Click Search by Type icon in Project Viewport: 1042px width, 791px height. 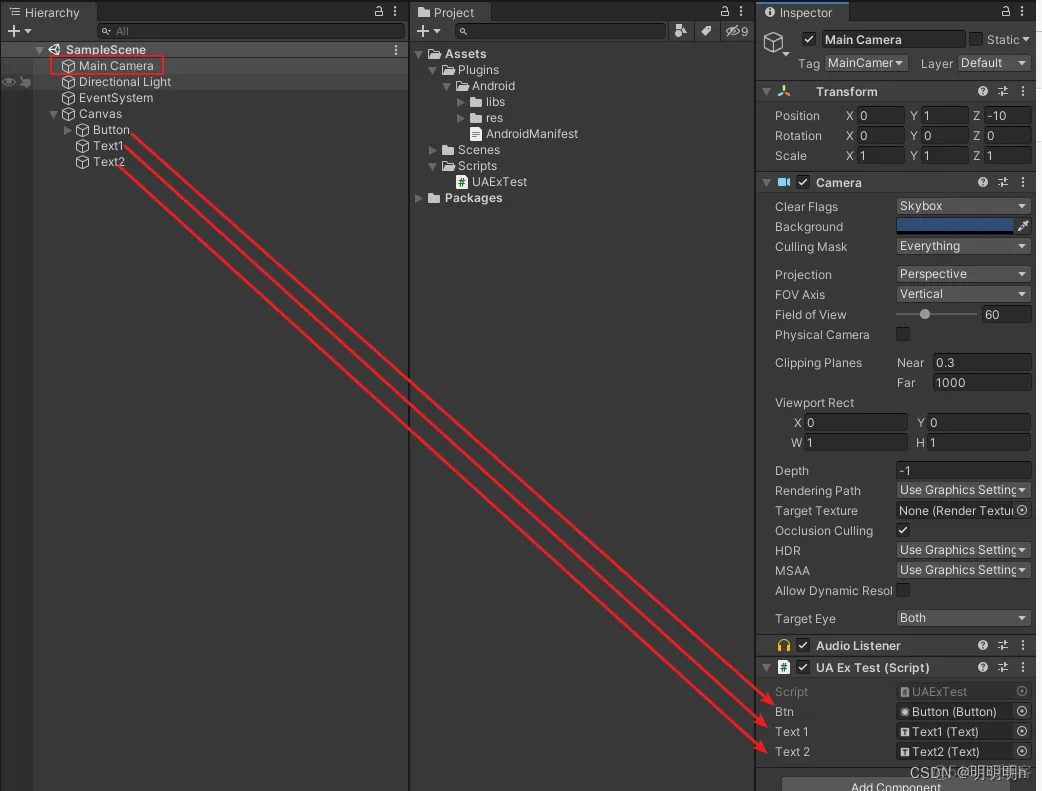click(680, 31)
